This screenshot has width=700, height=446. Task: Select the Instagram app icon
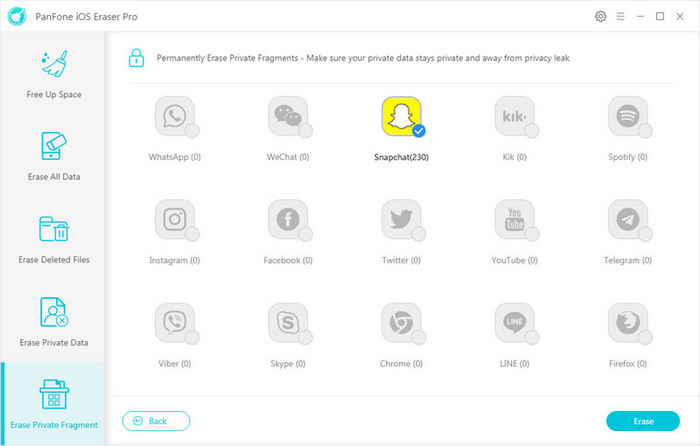175,219
